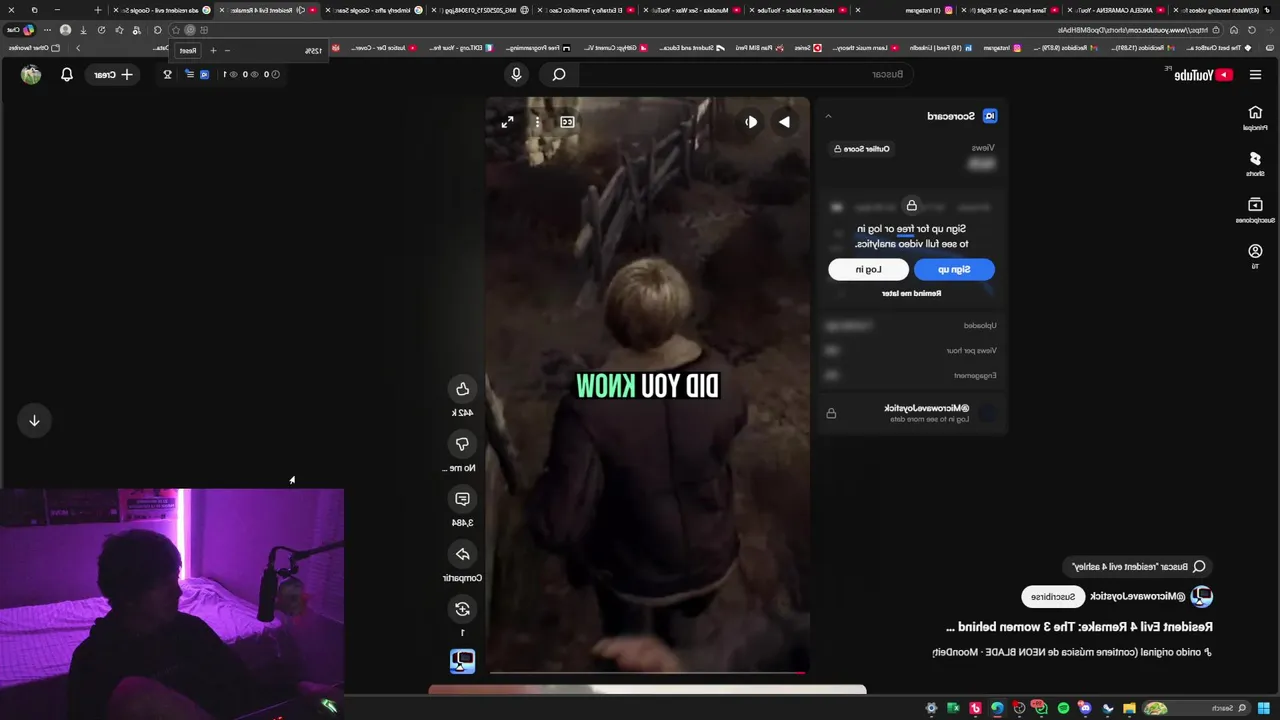The width and height of the screenshot is (1280, 720).
Task: Toggle closed captions on the Short
Action: click(567, 122)
